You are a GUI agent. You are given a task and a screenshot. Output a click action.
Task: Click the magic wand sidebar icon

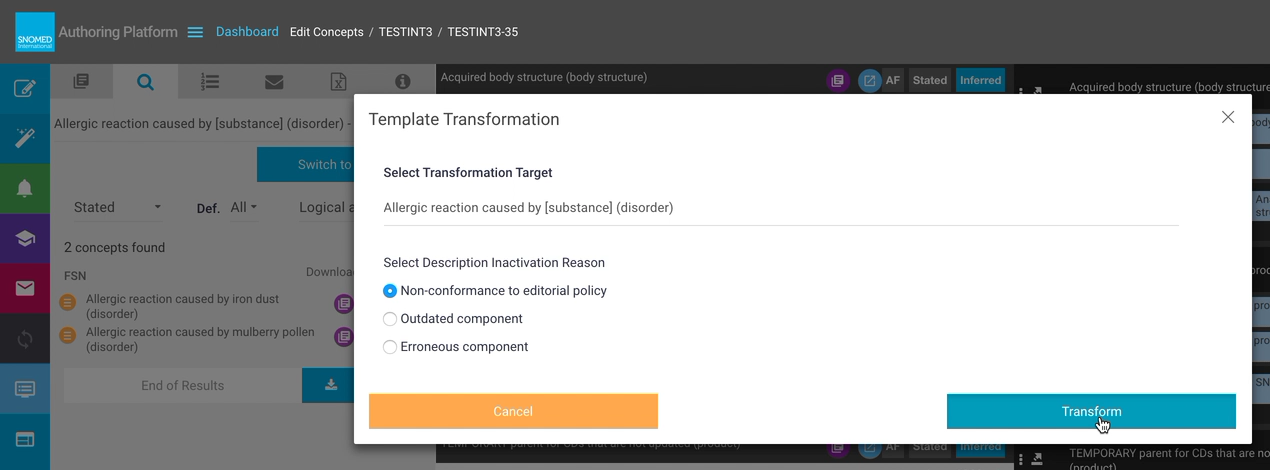[25, 138]
